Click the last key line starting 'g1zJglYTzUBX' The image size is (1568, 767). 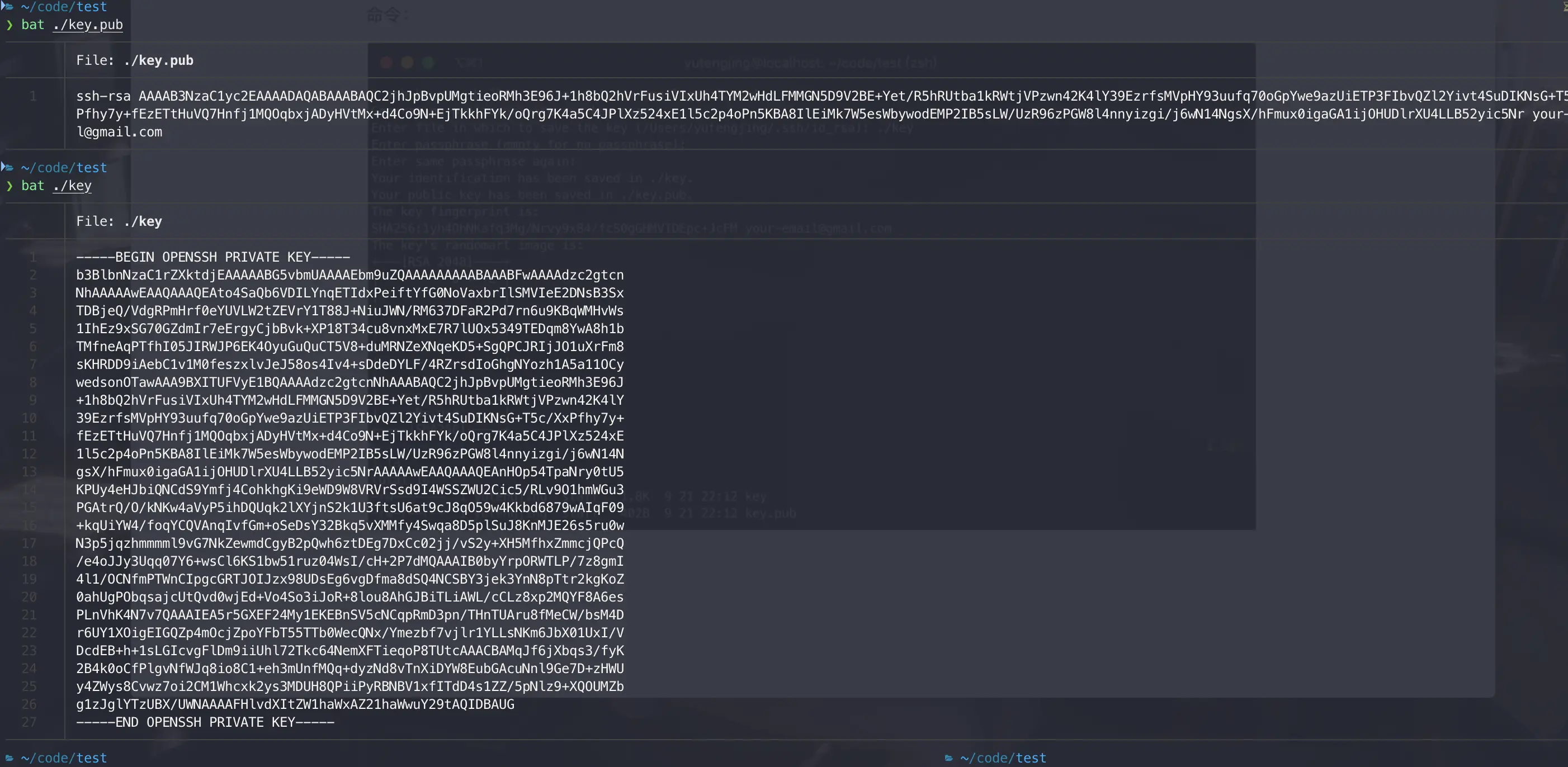[x=295, y=704]
